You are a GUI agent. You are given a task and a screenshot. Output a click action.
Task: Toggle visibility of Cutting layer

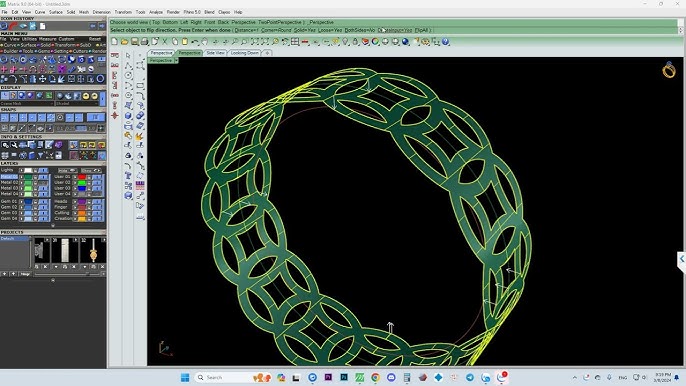click(x=74, y=213)
